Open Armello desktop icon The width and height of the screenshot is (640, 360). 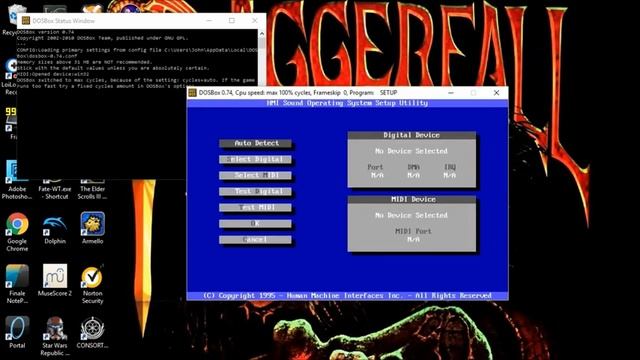pos(93,229)
